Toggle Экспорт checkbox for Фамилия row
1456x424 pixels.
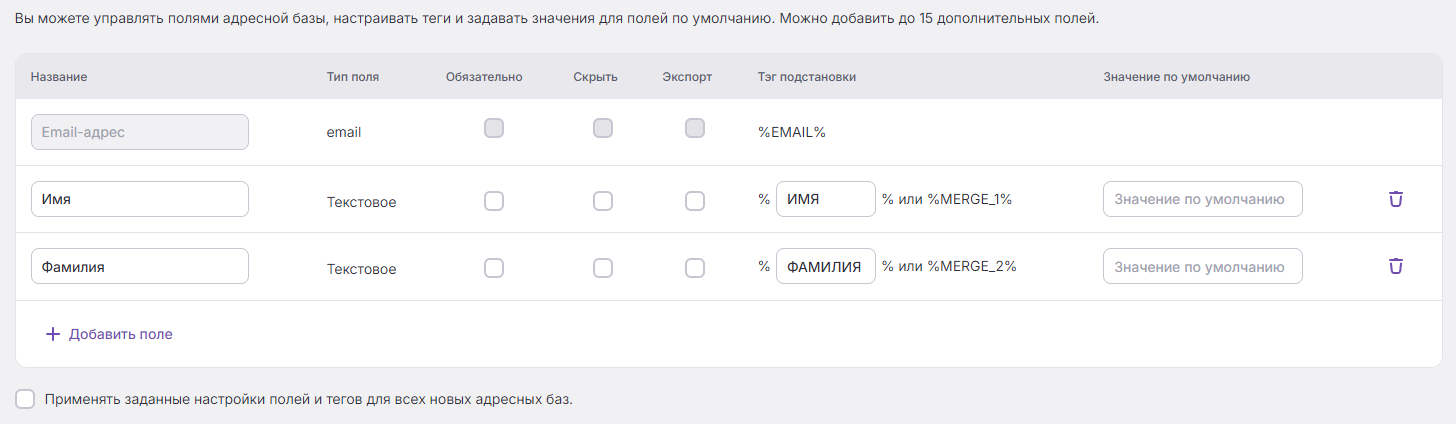(x=695, y=268)
